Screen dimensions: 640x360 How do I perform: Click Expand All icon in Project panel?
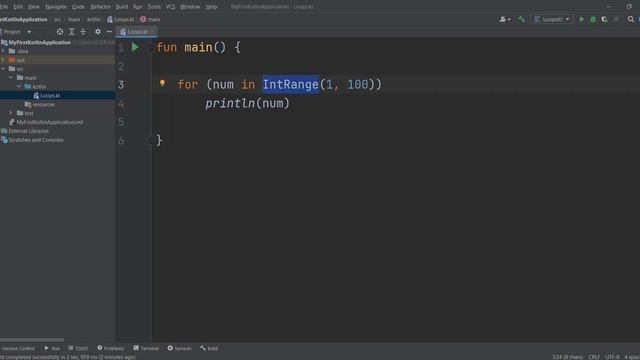click(71, 31)
